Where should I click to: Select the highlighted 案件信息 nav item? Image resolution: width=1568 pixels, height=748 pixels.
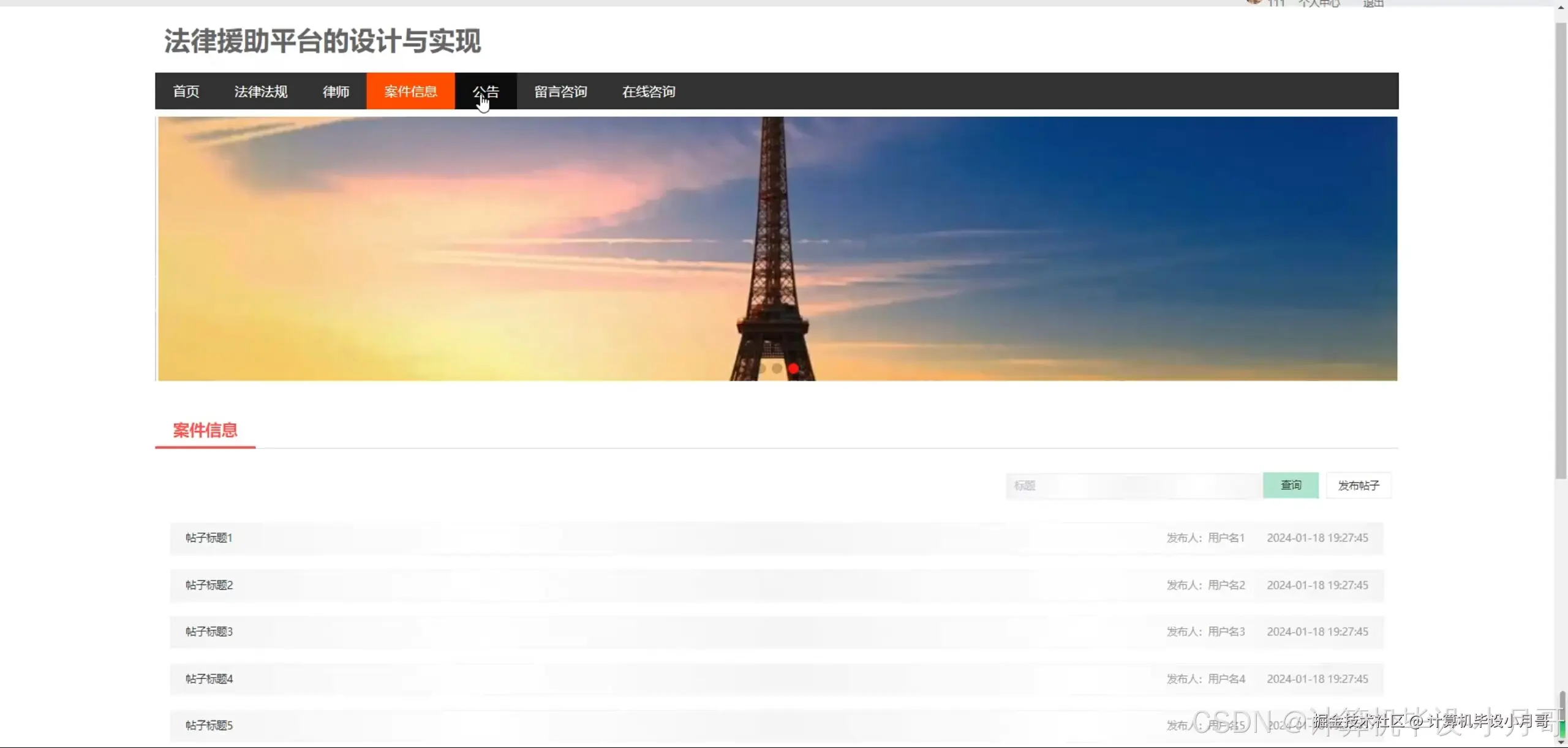tap(410, 91)
